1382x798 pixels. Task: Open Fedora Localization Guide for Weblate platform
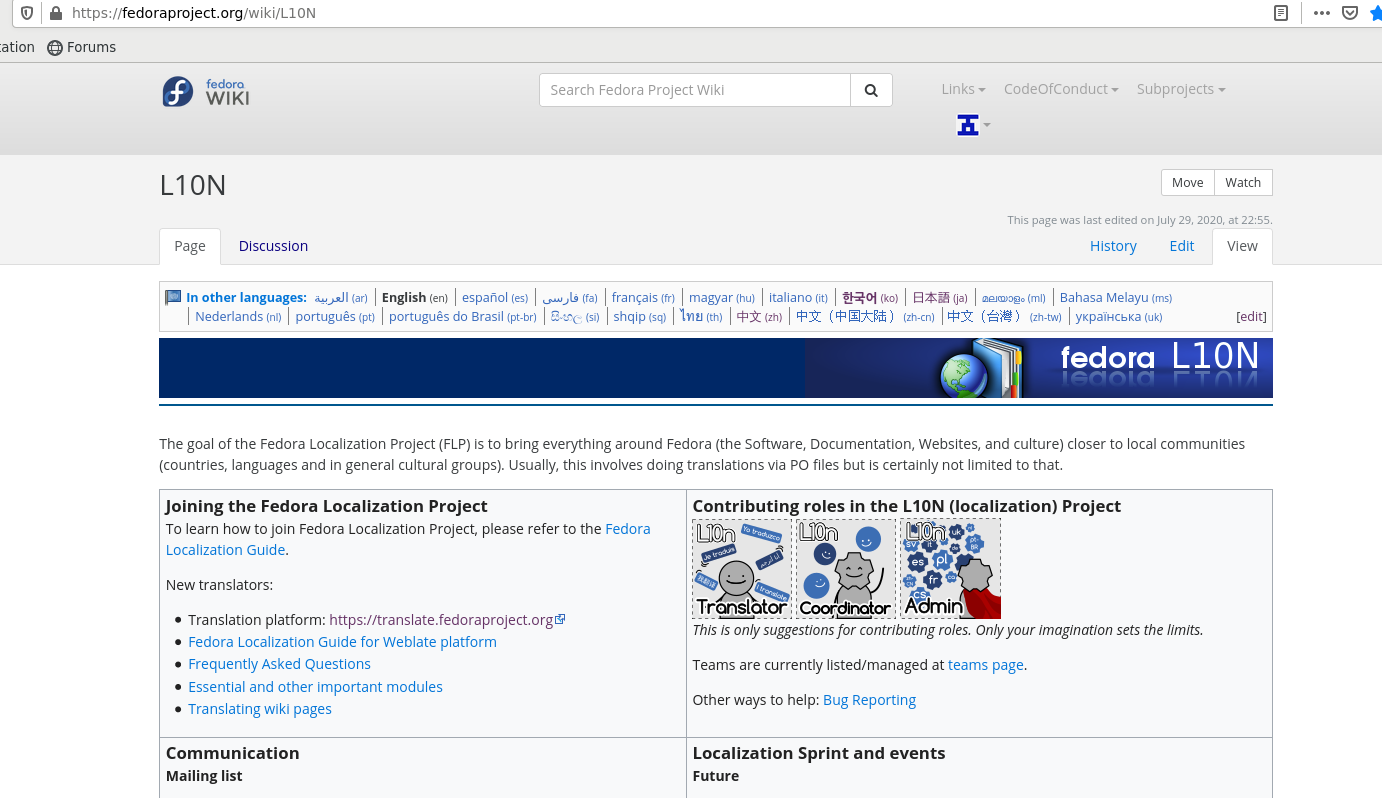[342, 642]
